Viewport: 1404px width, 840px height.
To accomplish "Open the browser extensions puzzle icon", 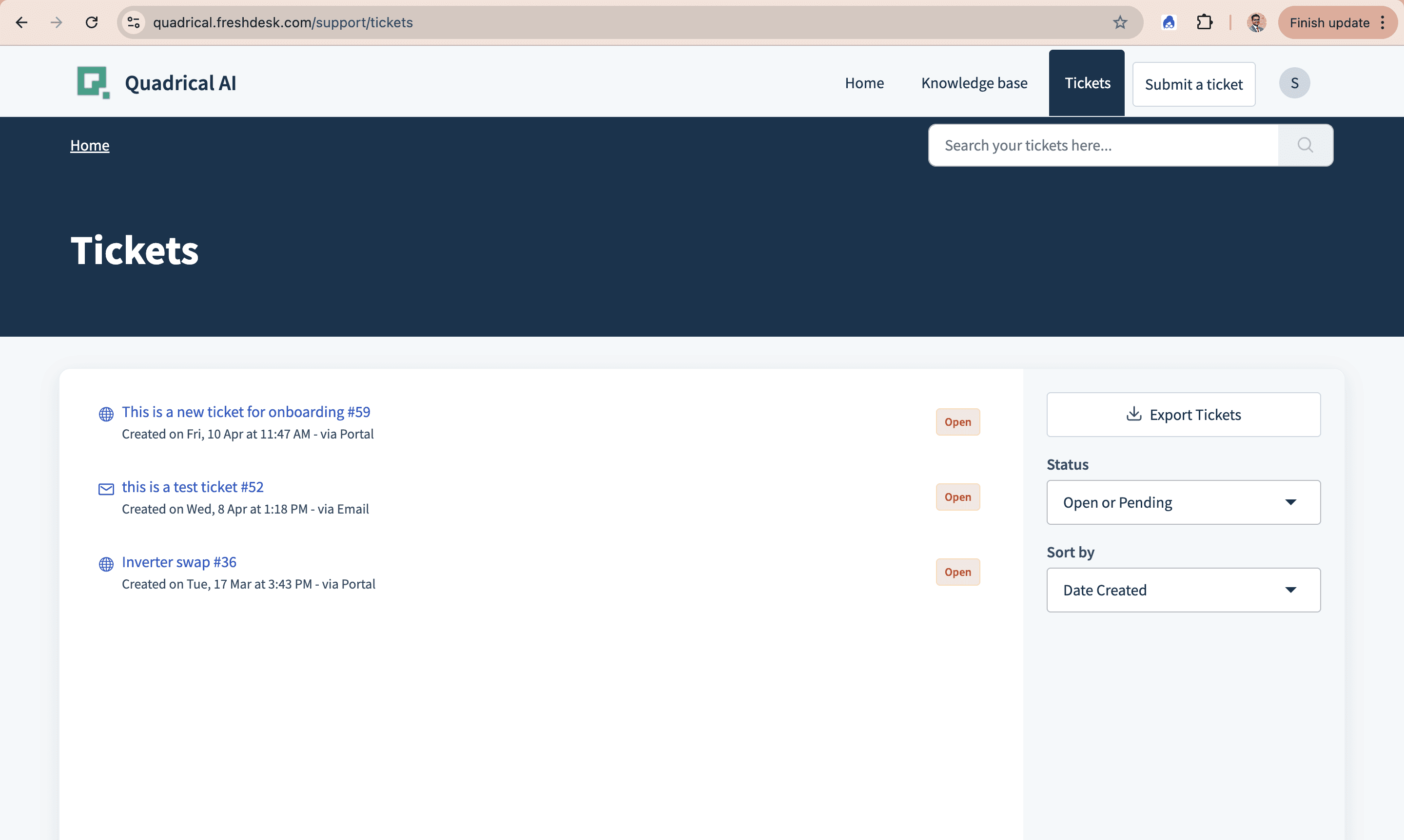I will [1204, 22].
